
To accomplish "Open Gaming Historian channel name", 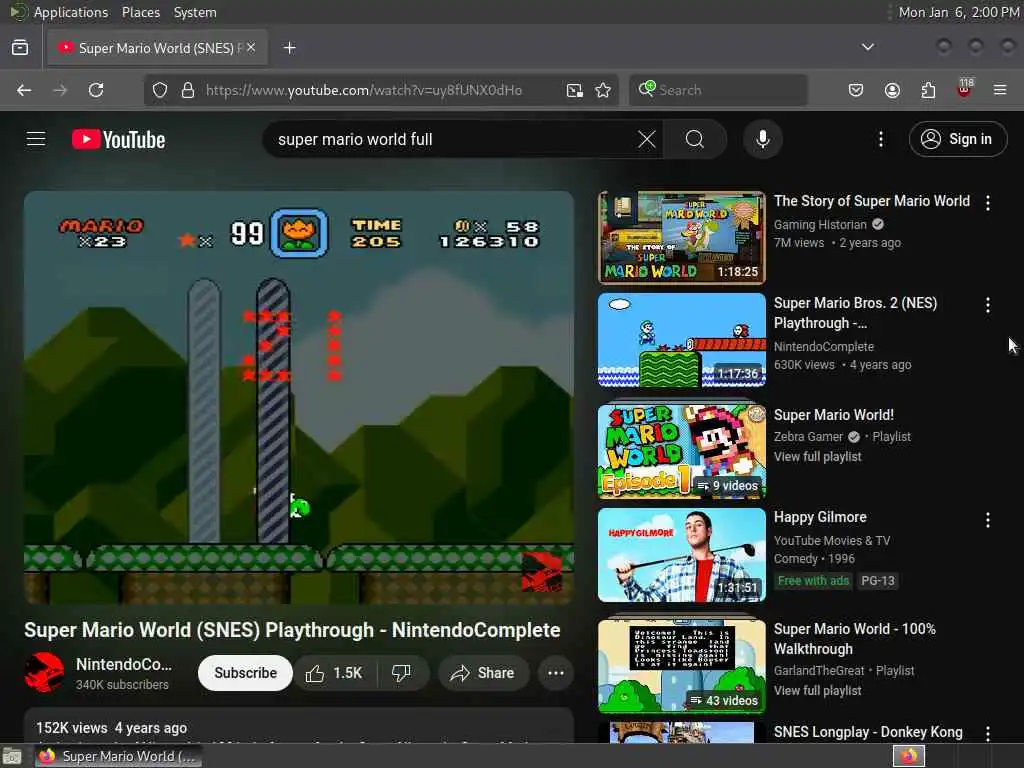I will click(x=820, y=225).
